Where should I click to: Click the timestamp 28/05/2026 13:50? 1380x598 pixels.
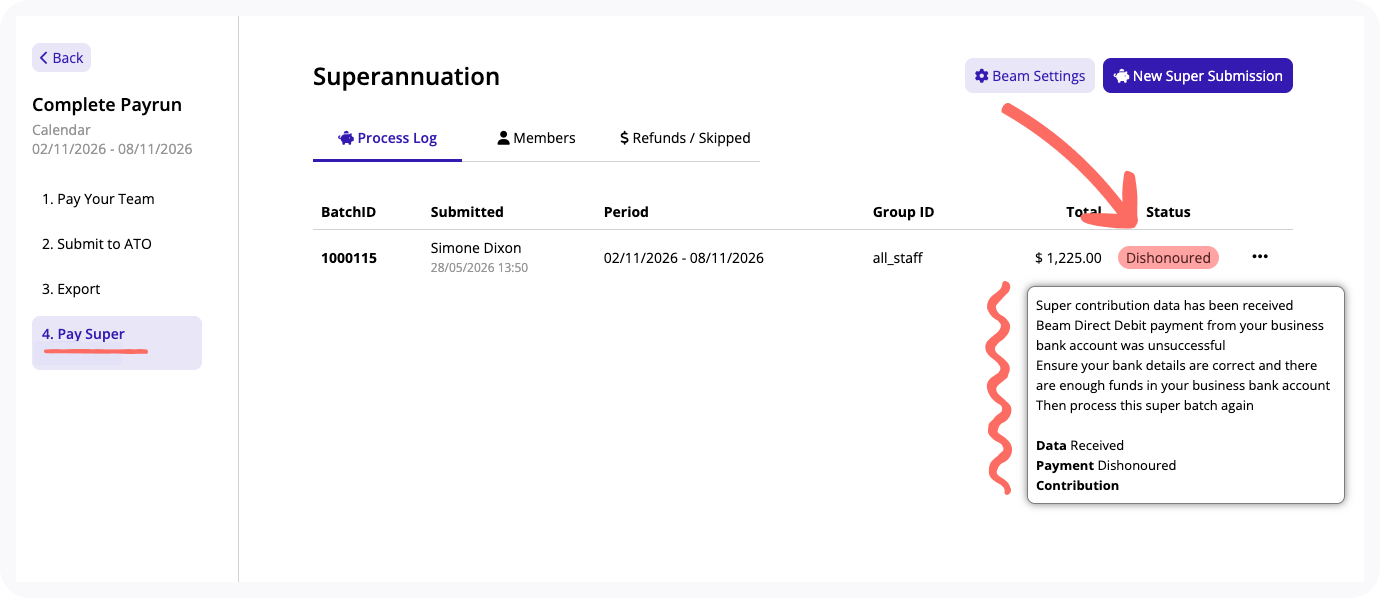479,268
